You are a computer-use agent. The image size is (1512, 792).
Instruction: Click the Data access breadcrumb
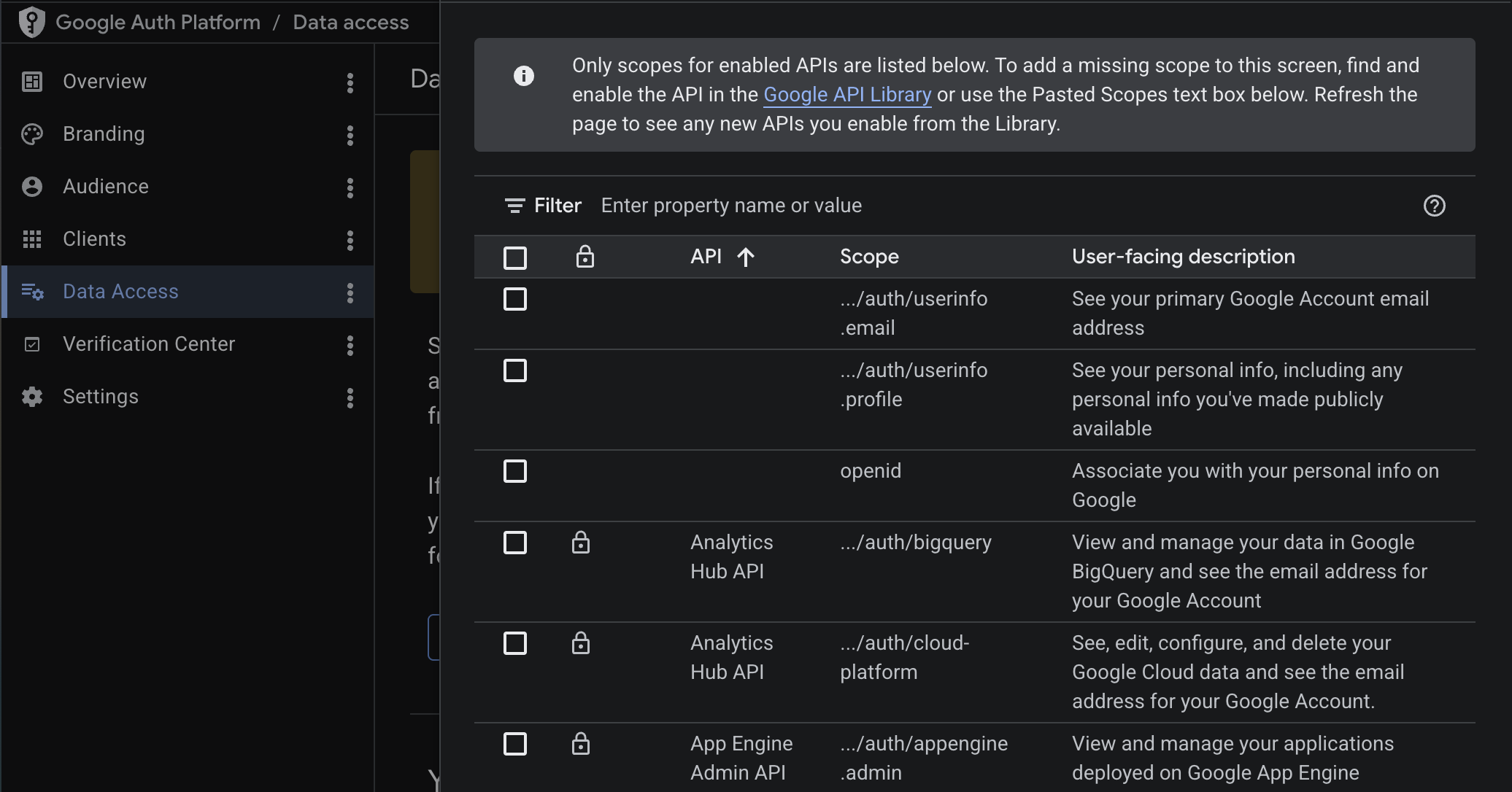pyautogui.click(x=351, y=22)
